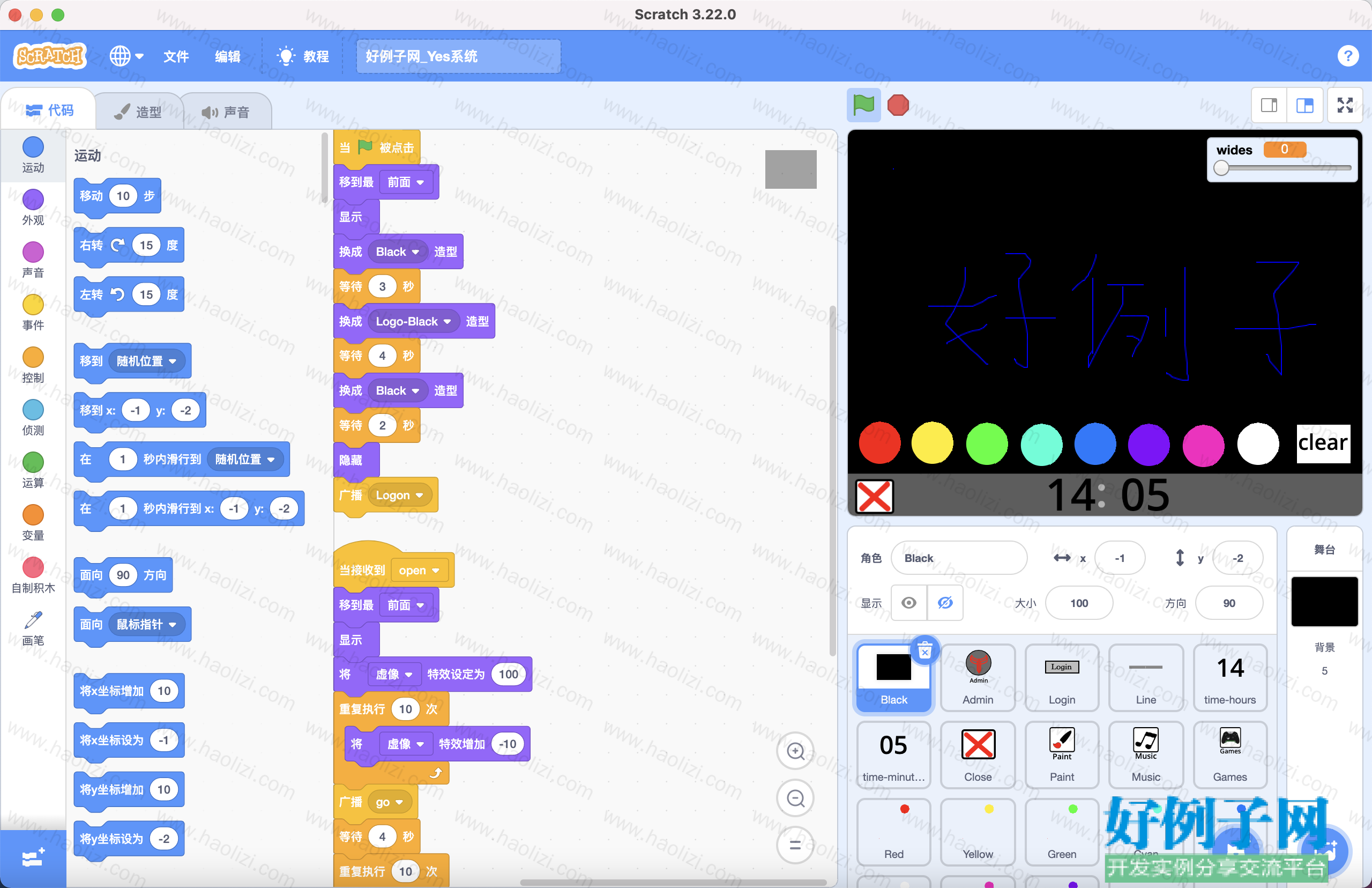Select the Paint sprite
Image resolution: width=1372 pixels, height=888 pixels.
click(1061, 755)
